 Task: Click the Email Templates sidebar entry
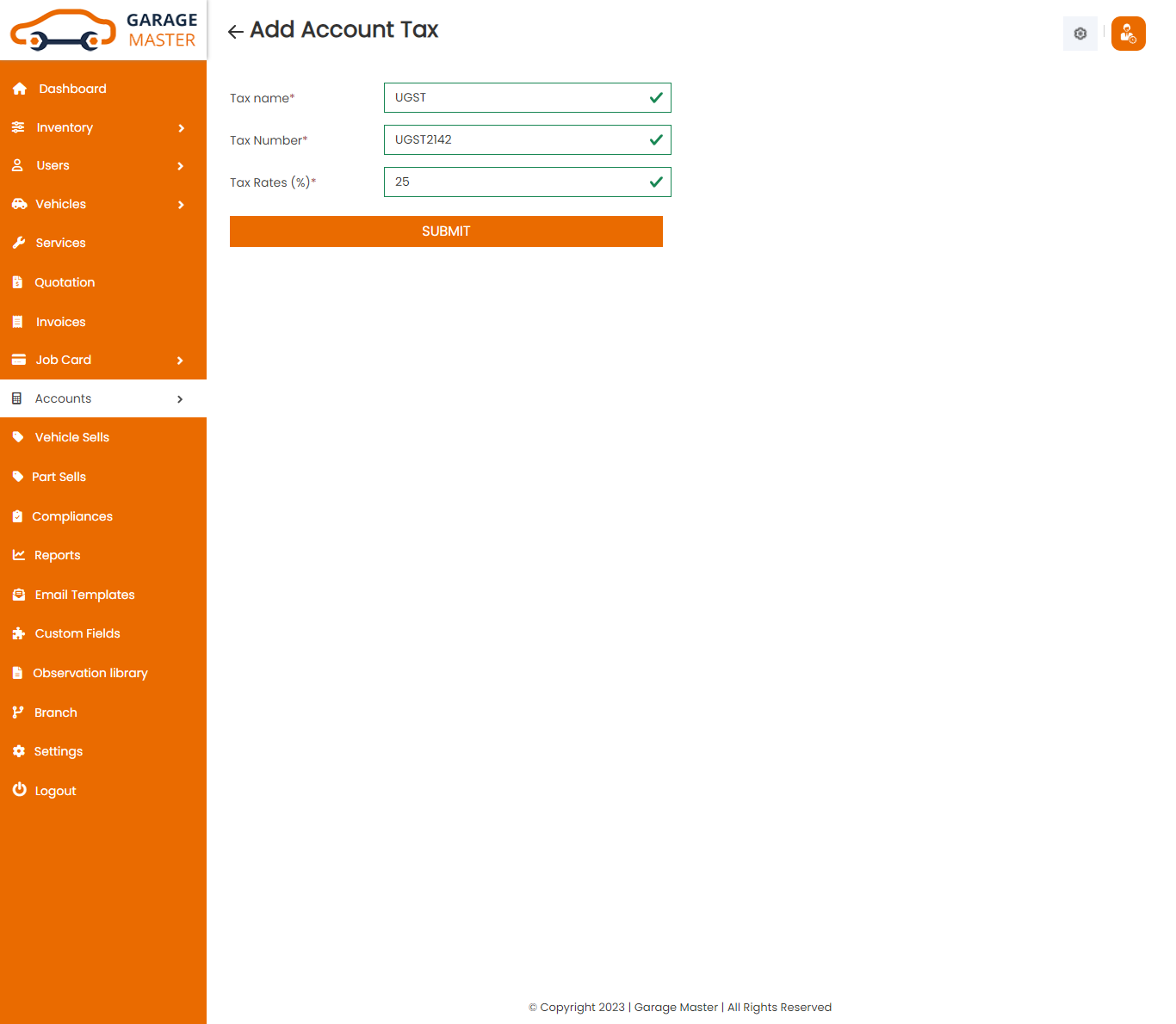click(84, 595)
